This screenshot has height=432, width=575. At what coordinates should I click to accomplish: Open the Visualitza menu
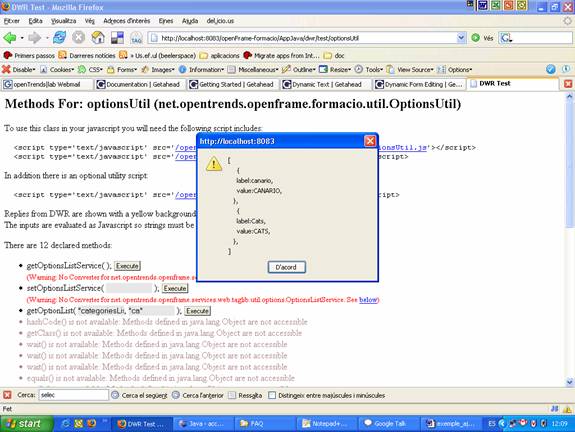point(63,21)
